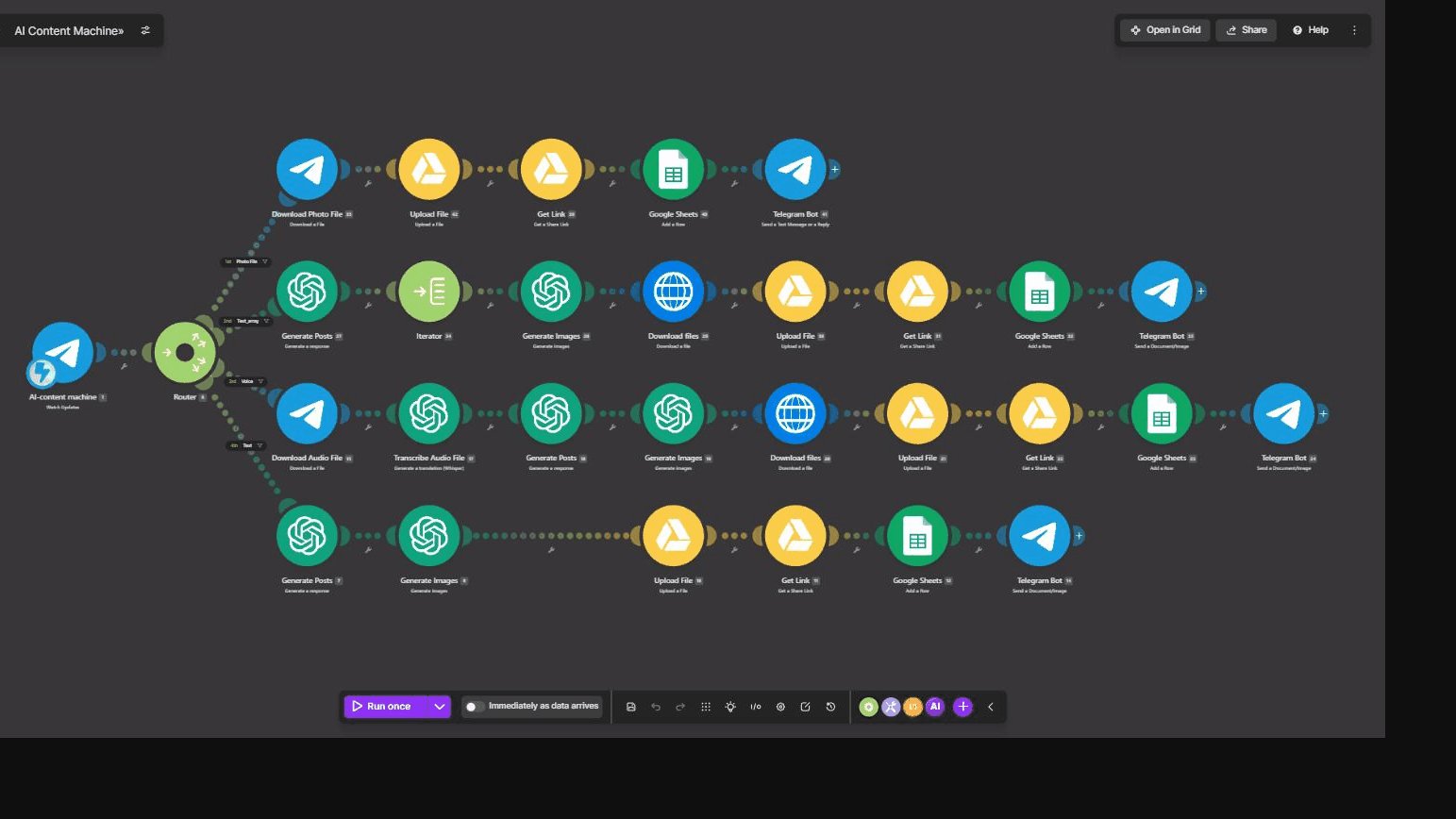Click the instant trigger lightning badge
The image size is (1456, 819).
click(41, 373)
